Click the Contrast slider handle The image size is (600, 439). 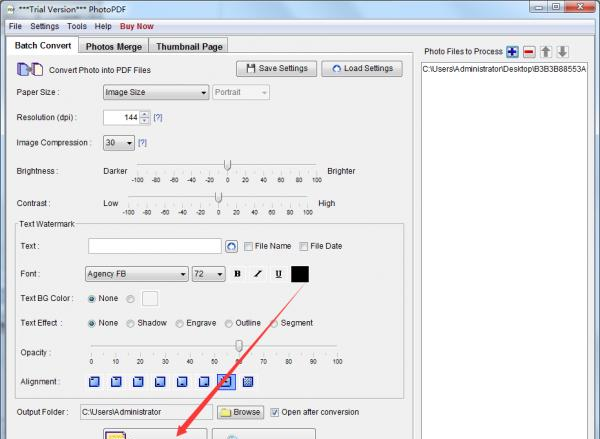218,197
